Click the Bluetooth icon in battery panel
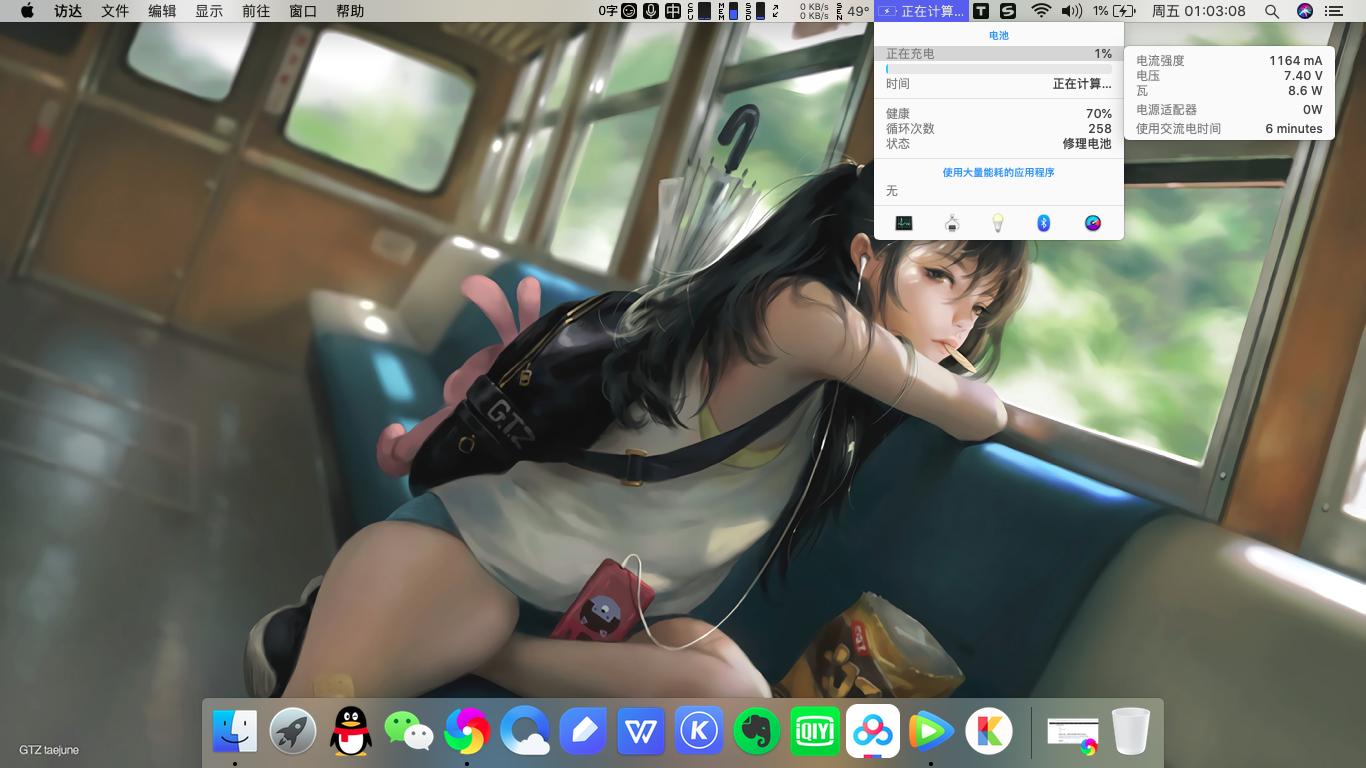The width and height of the screenshot is (1366, 768). [1043, 223]
